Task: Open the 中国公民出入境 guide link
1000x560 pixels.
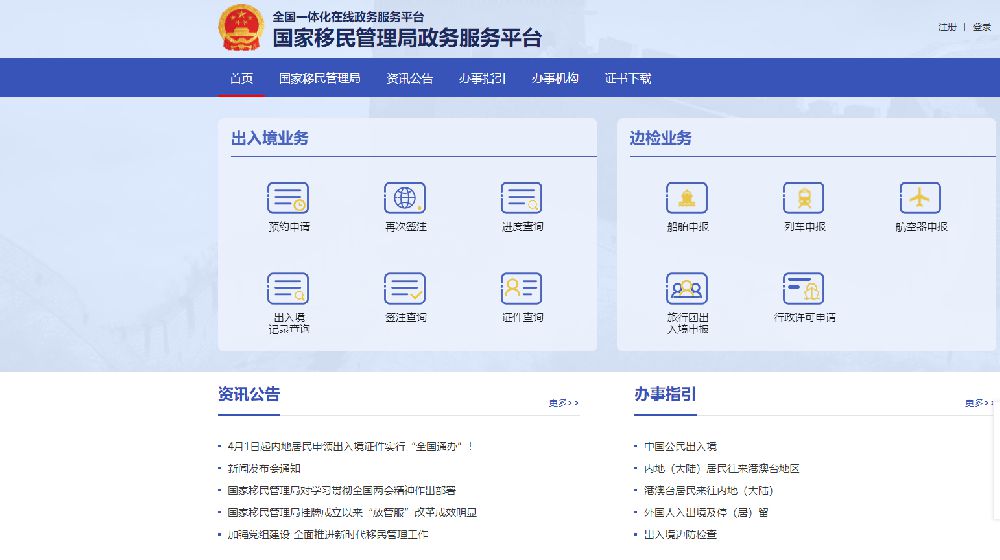Action: coord(680,446)
